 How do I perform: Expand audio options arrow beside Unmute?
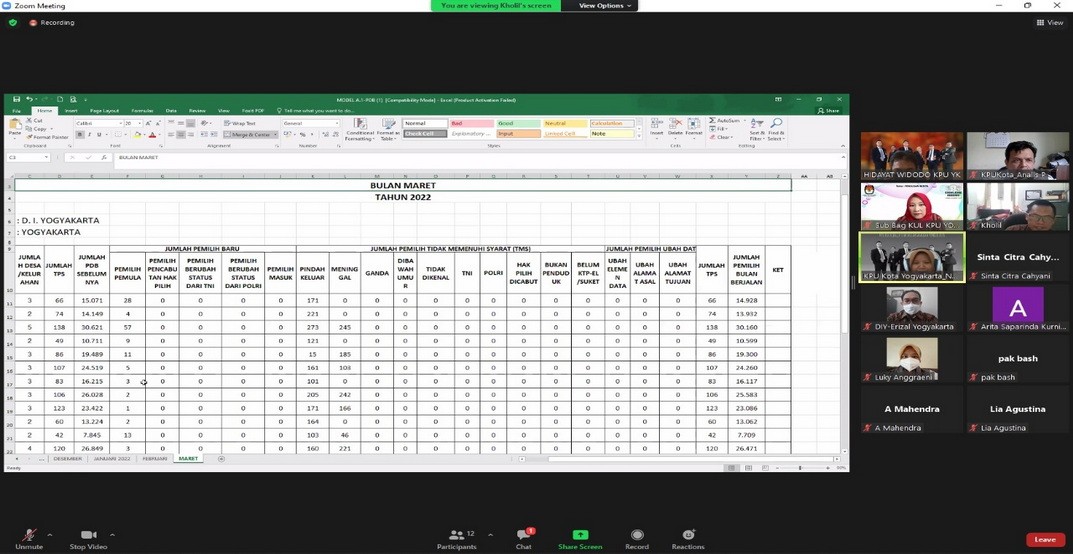(x=50, y=534)
